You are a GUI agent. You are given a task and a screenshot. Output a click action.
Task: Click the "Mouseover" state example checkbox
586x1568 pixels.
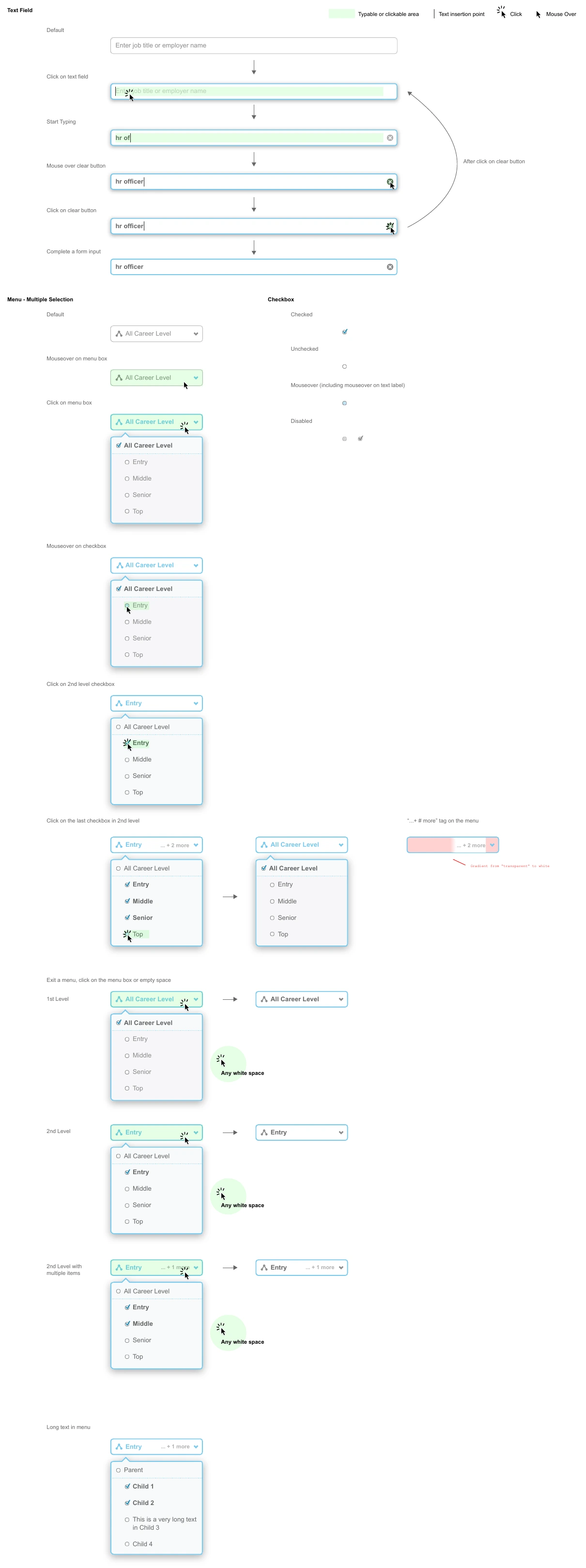point(344,403)
